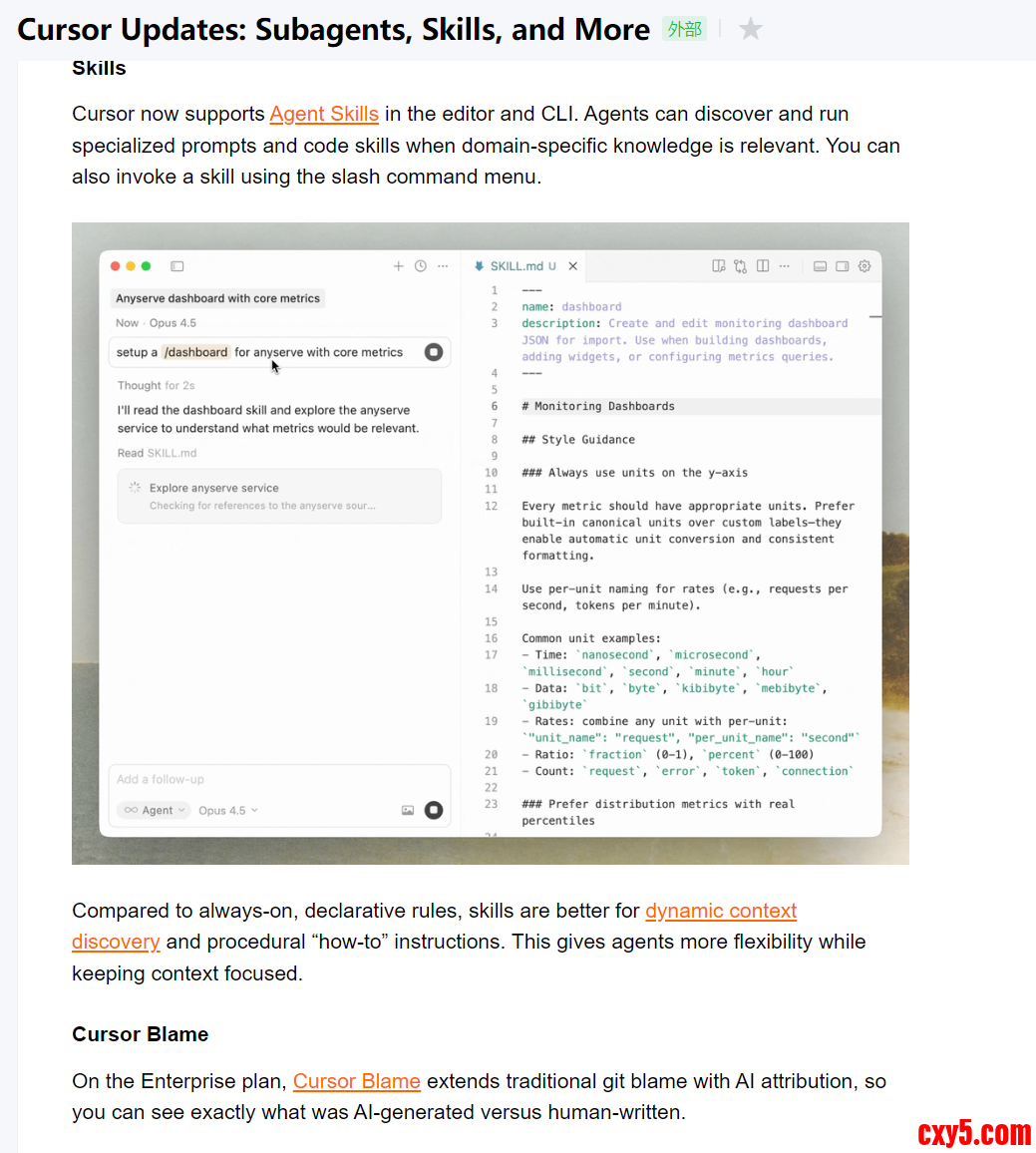The height and width of the screenshot is (1153, 1036).
Task: Toggle sidebar icon in Cursor window
Action: tap(177, 266)
